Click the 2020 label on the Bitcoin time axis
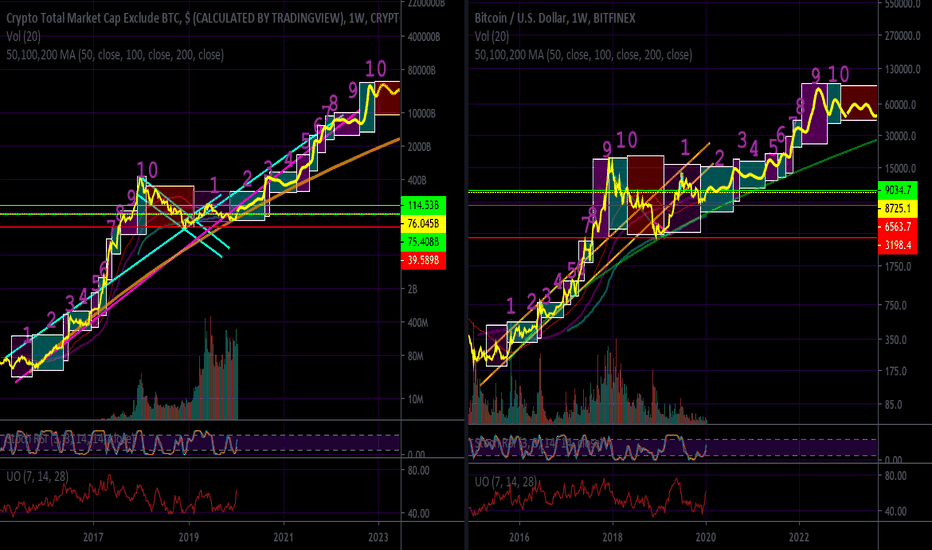The height and width of the screenshot is (550, 932). coord(706,538)
